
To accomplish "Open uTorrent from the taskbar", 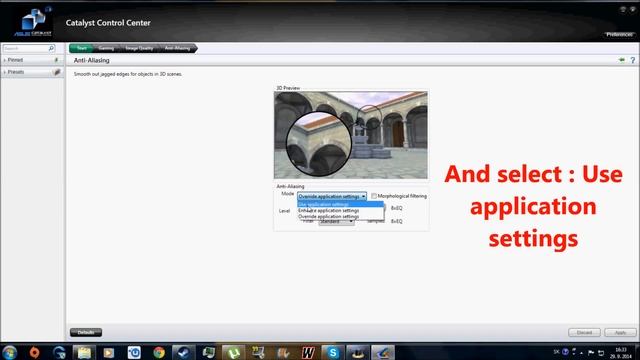I will [233, 352].
